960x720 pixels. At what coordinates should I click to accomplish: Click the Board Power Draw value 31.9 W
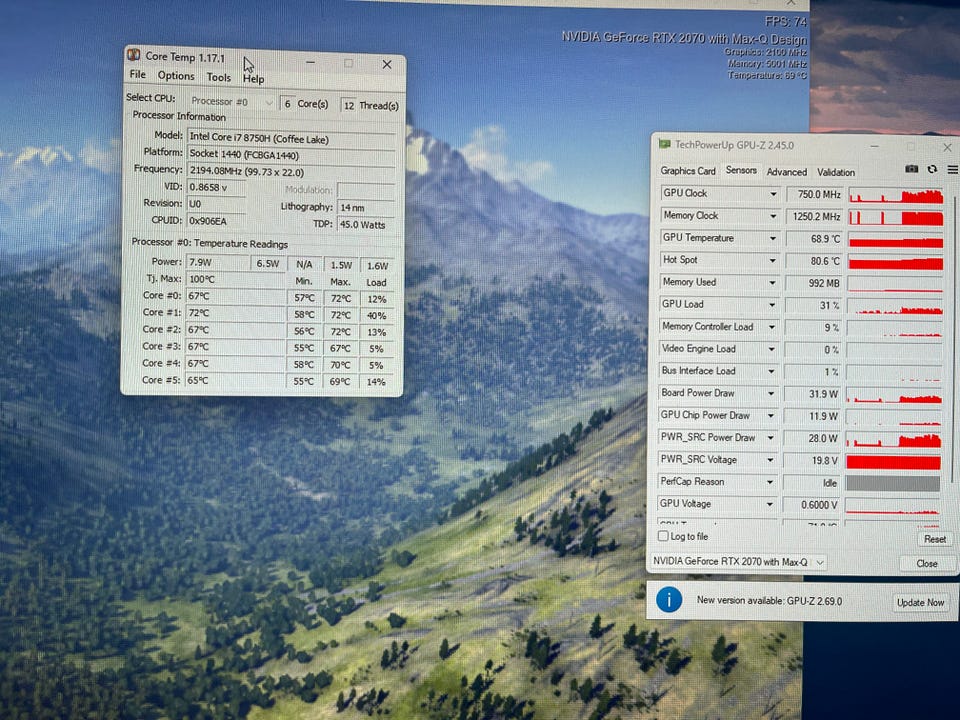click(812, 394)
